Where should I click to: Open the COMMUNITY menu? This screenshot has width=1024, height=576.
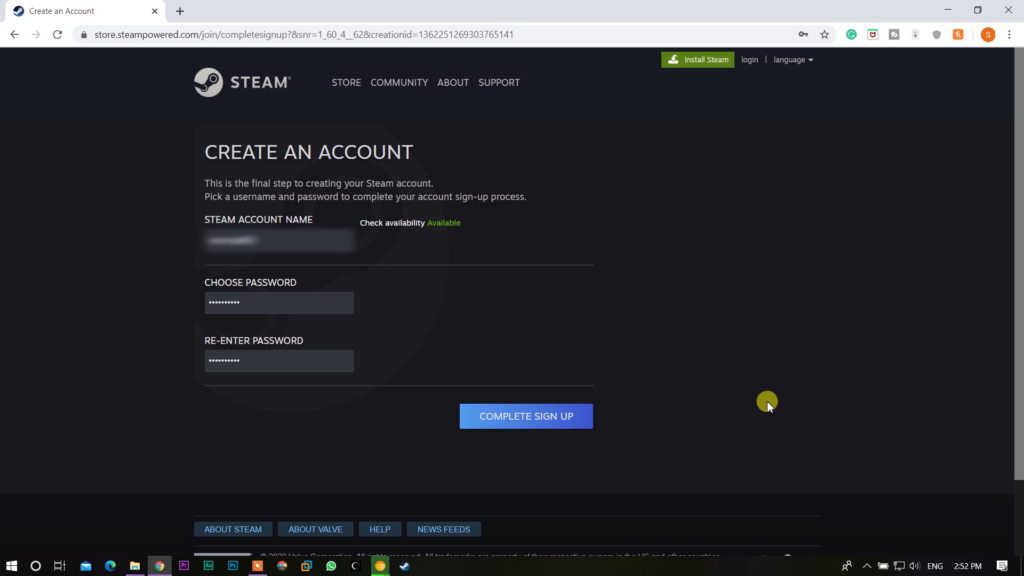coord(399,82)
